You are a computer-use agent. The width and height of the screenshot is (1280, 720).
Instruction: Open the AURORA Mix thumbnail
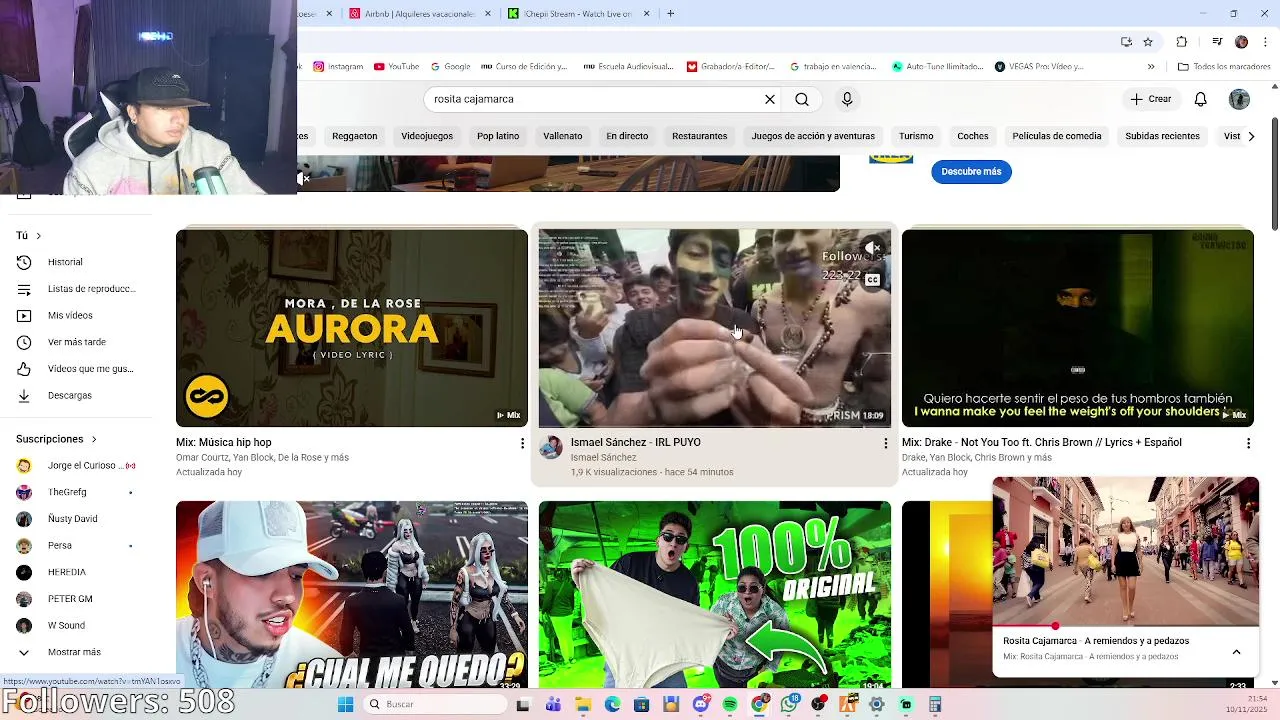coord(352,328)
